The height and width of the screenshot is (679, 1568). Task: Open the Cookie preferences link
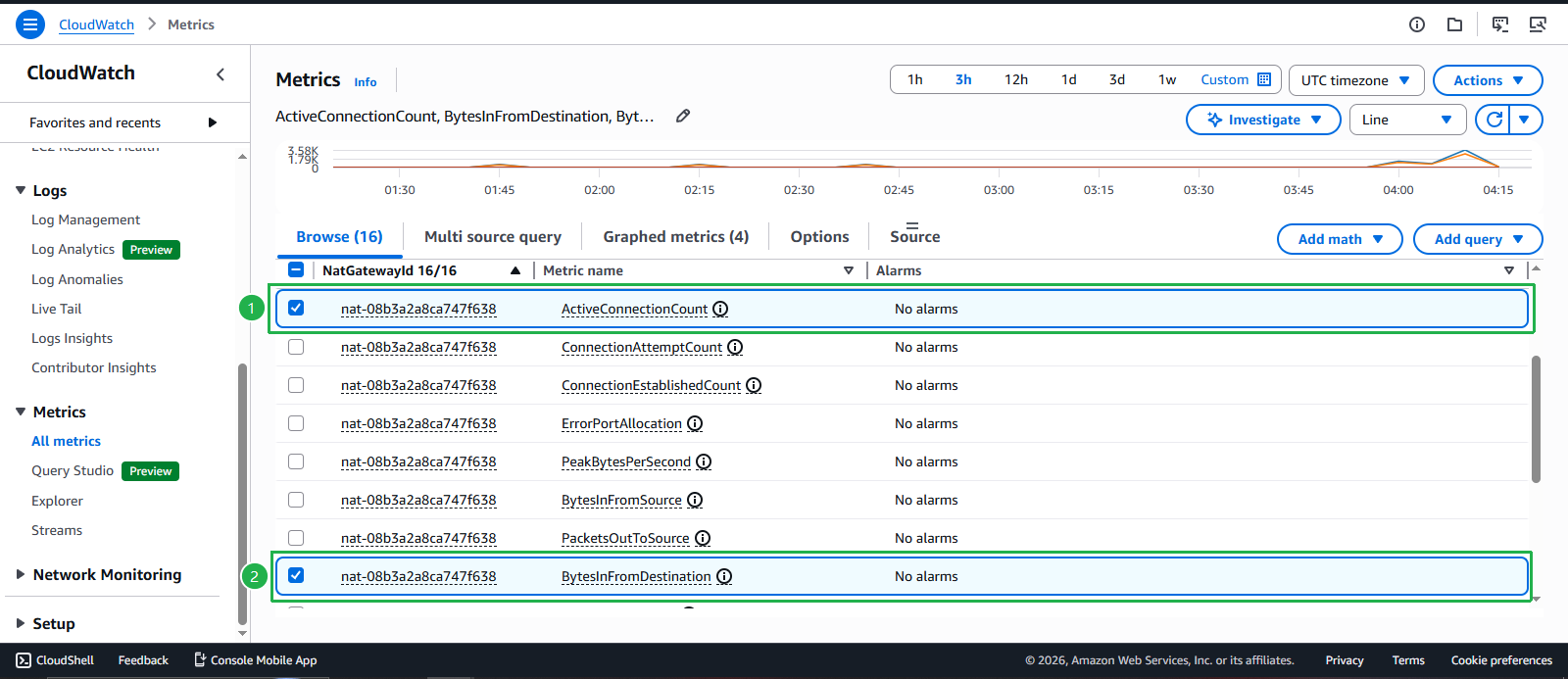tap(1501, 660)
